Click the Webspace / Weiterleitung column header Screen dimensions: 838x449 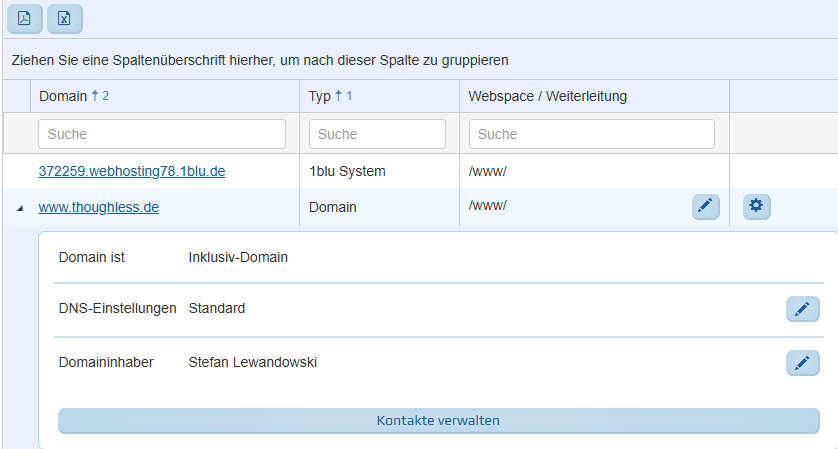(x=547, y=96)
